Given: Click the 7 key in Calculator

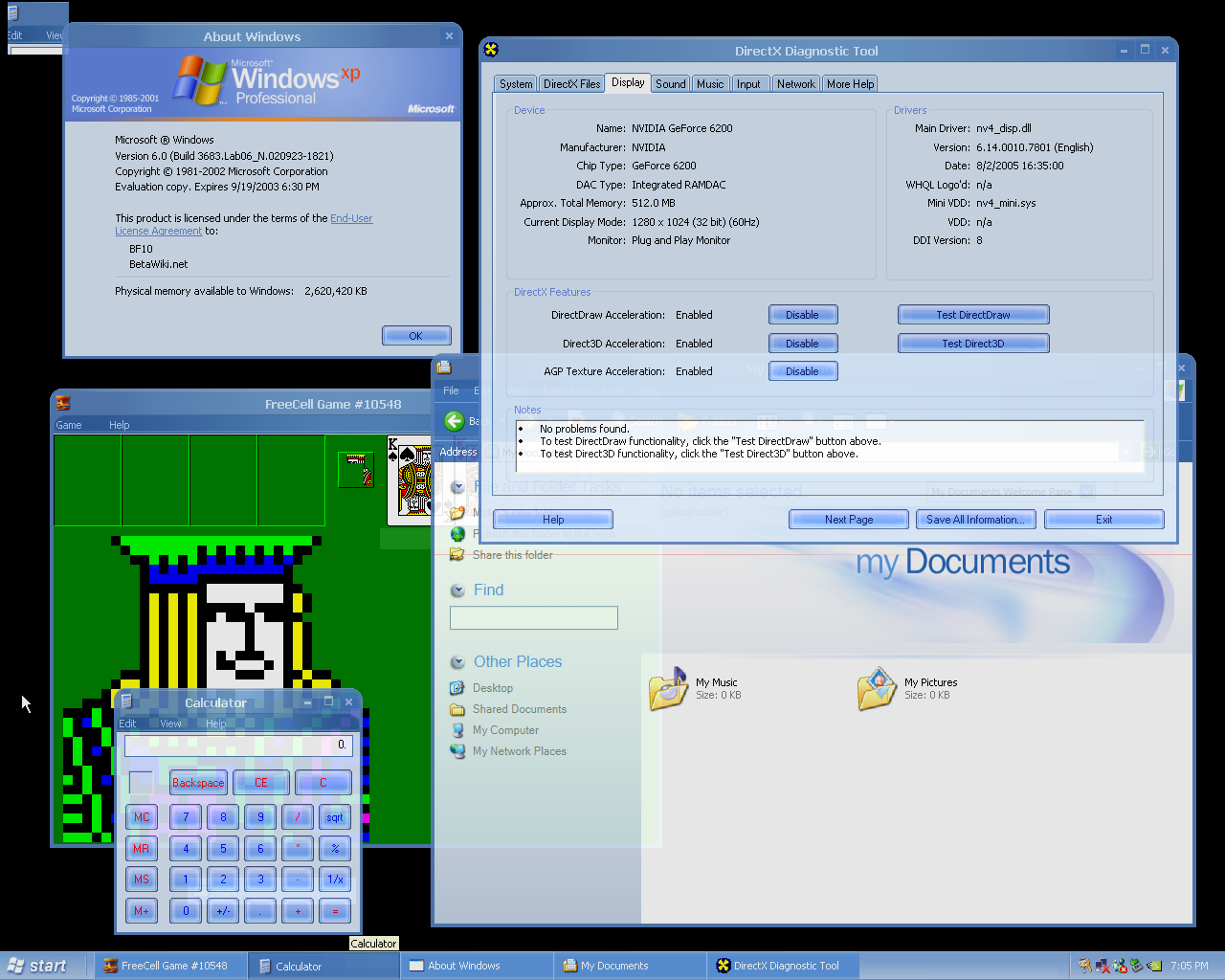Looking at the screenshot, I should coord(186,817).
